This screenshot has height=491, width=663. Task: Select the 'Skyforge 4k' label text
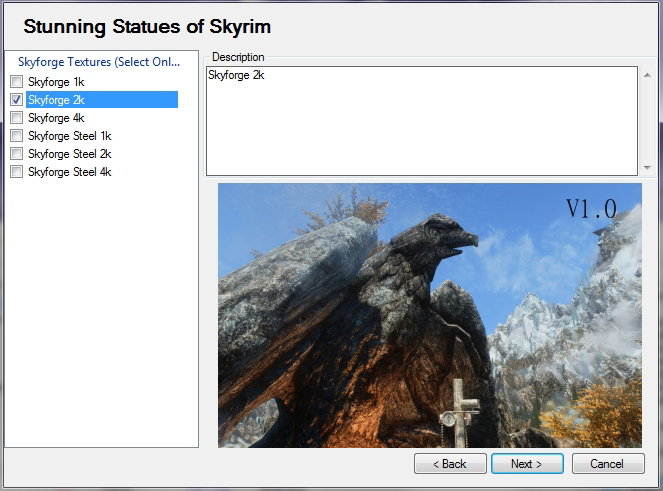pos(56,118)
